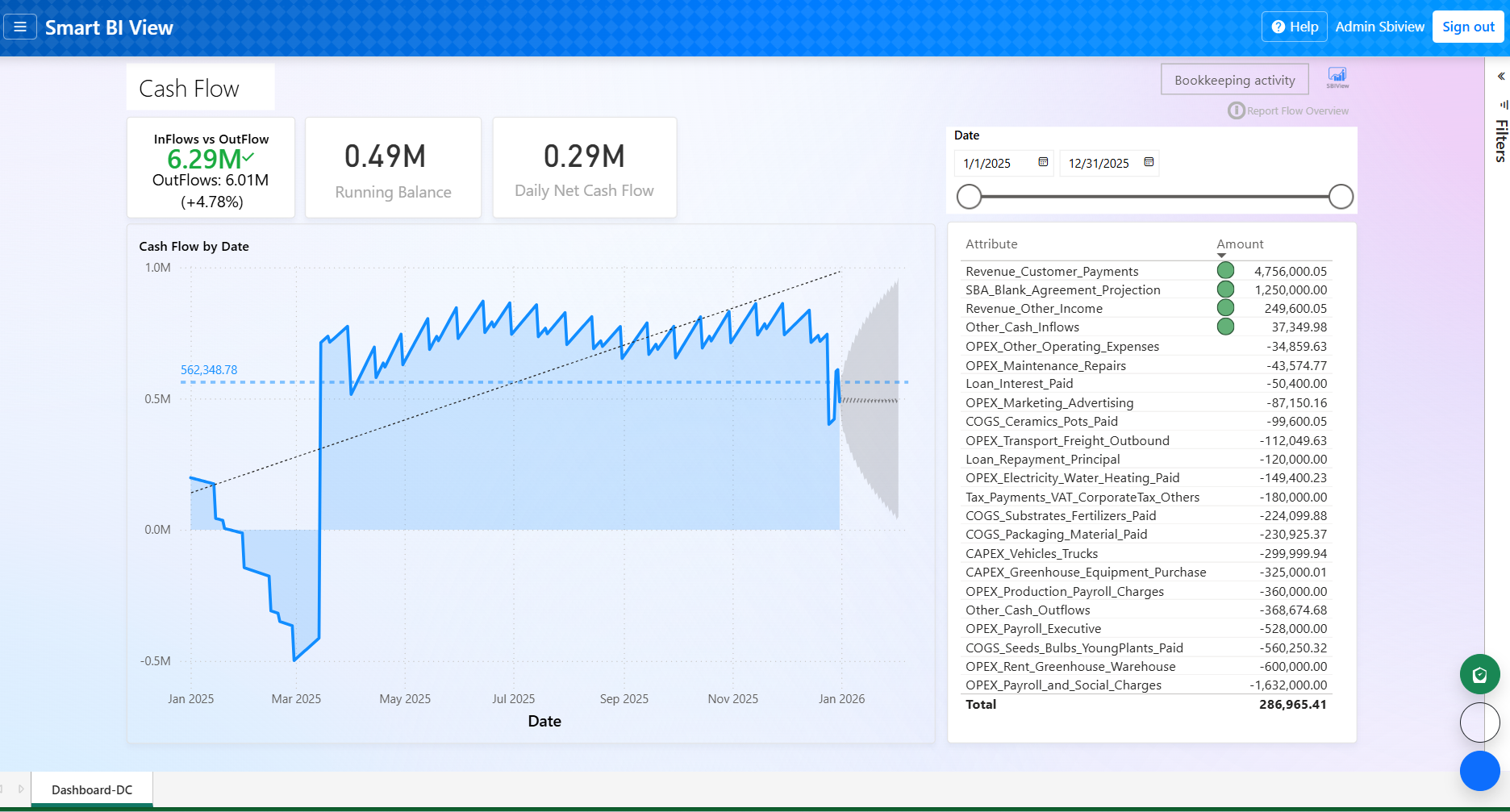Toggle the indicator on SBA_Blank_Agreement_Projection

1225,289
